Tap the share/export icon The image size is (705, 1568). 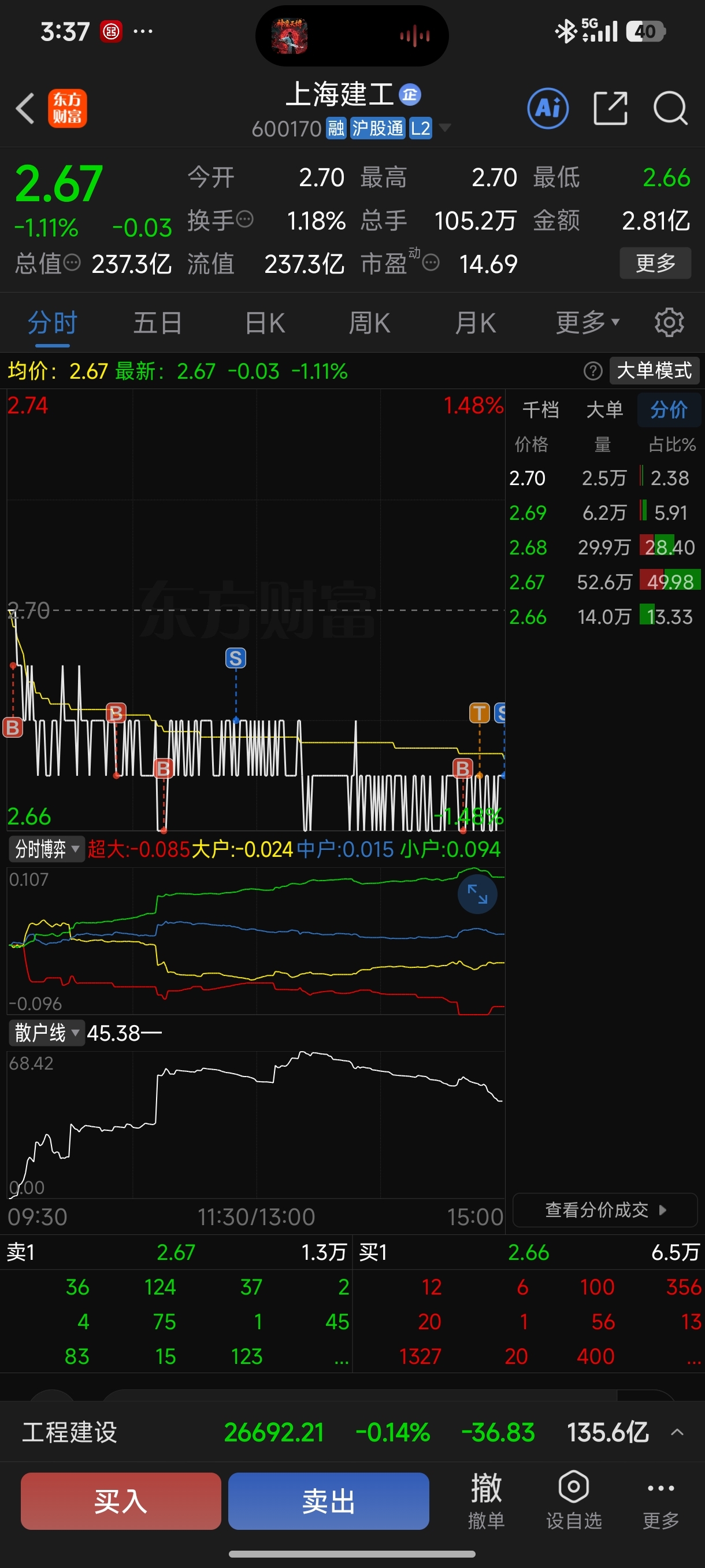610,108
